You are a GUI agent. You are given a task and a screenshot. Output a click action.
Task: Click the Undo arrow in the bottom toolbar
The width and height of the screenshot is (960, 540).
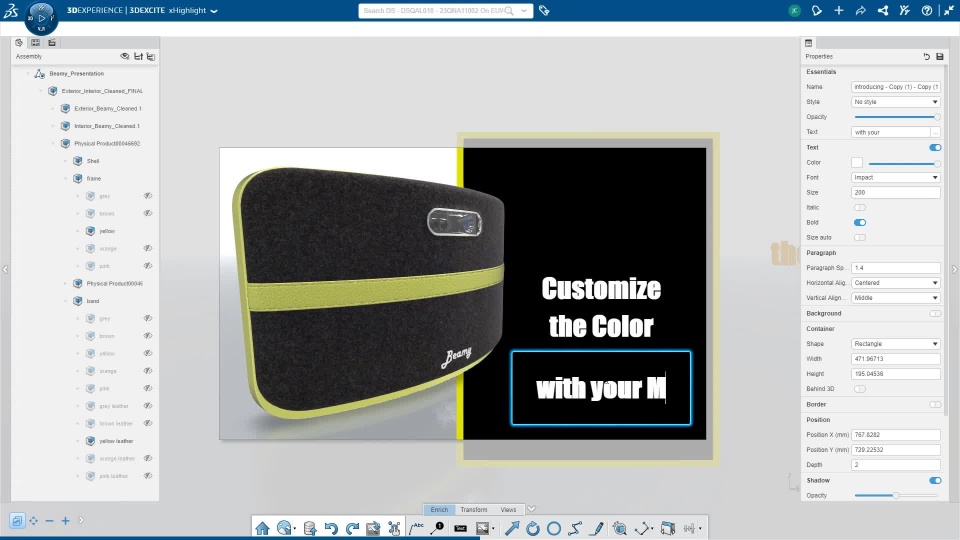tap(331, 528)
